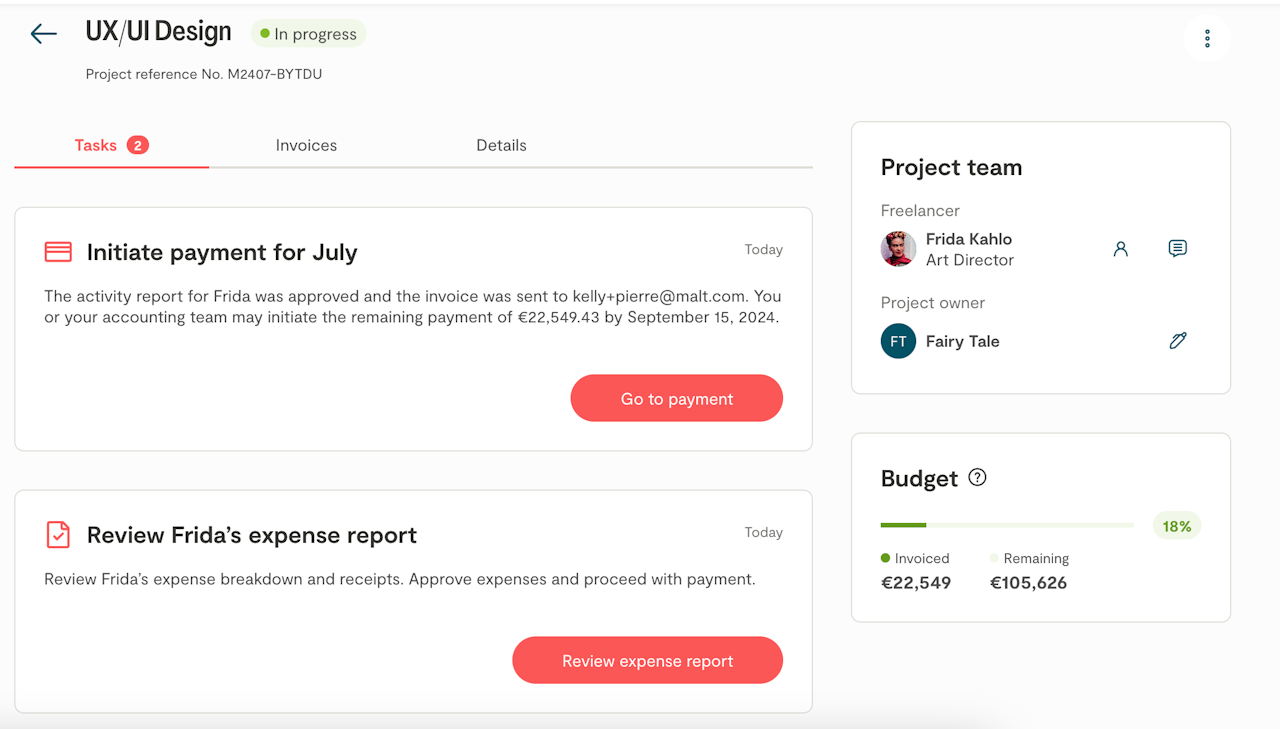Click the payment card icon
The image size is (1280, 729).
(58, 252)
